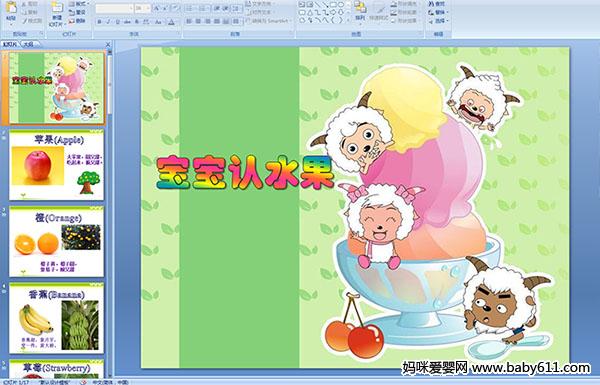This screenshot has width=600, height=385.
Task: Select the oval shape in gallery
Action: point(341,5)
